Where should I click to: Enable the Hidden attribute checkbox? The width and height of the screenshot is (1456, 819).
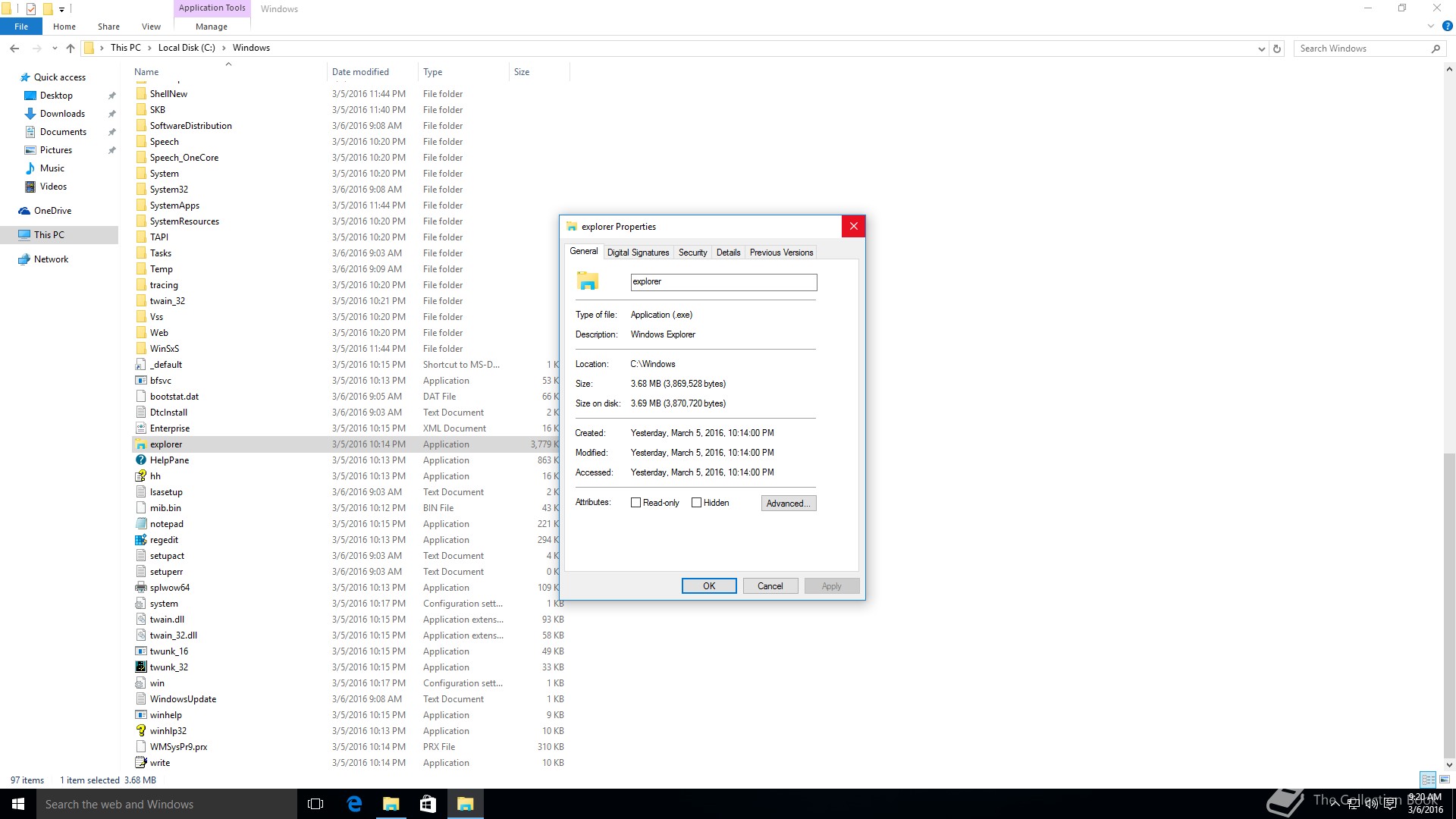pyautogui.click(x=696, y=503)
